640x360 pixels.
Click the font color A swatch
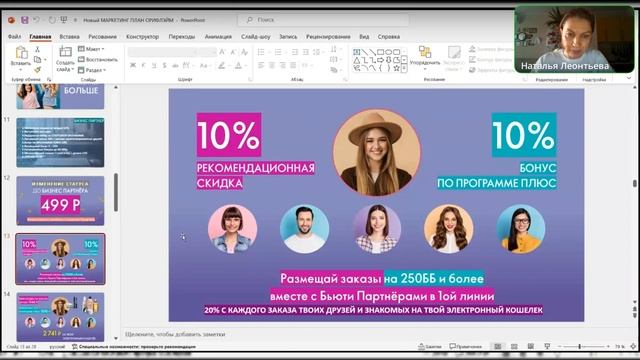coord(238,65)
